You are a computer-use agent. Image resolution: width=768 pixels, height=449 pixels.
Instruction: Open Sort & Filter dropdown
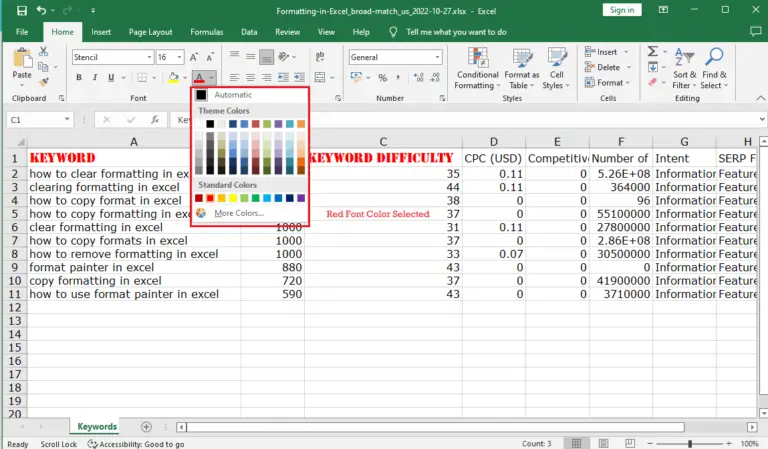(x=684, y=69)
